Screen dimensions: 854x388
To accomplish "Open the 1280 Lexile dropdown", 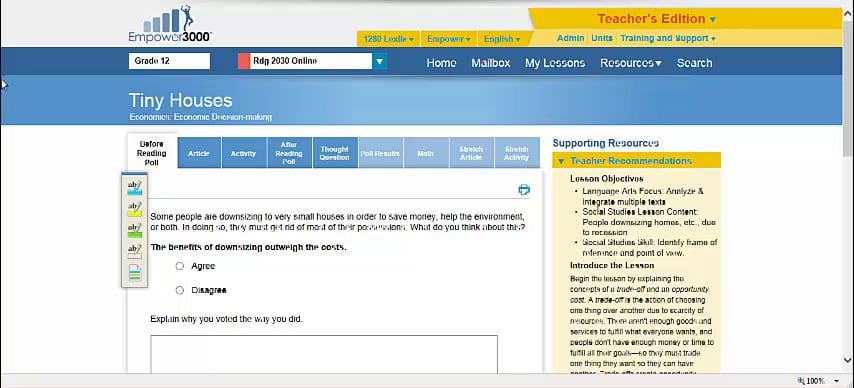I will (x=388, y=39).
